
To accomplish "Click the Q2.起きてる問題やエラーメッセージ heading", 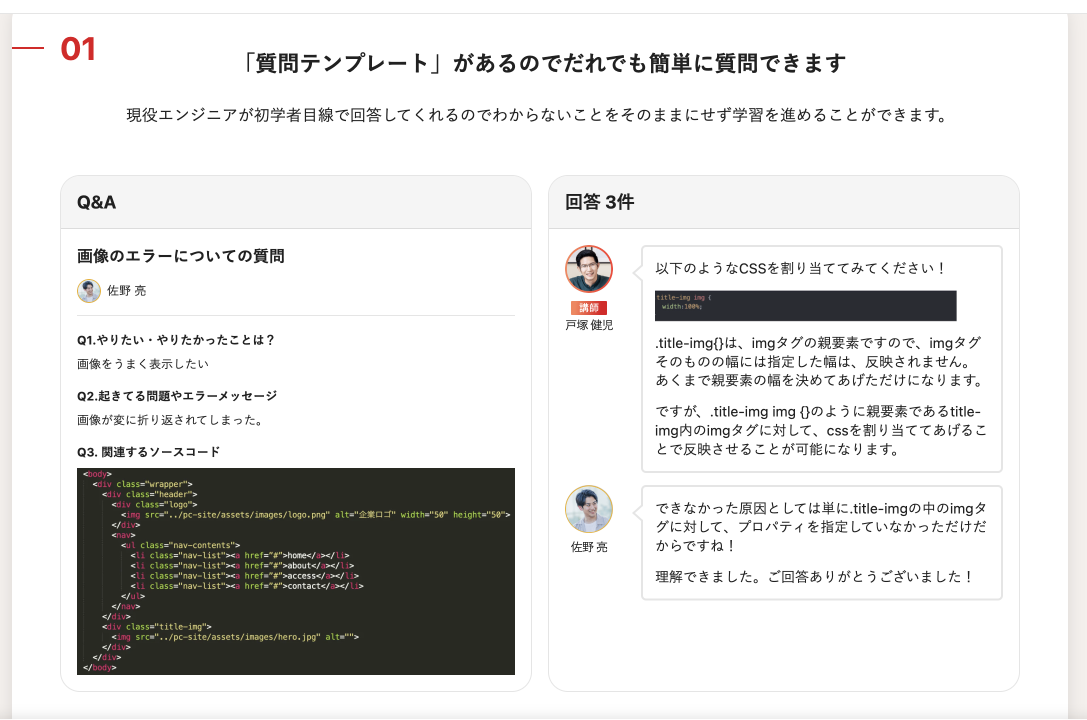I will point(177,395).
